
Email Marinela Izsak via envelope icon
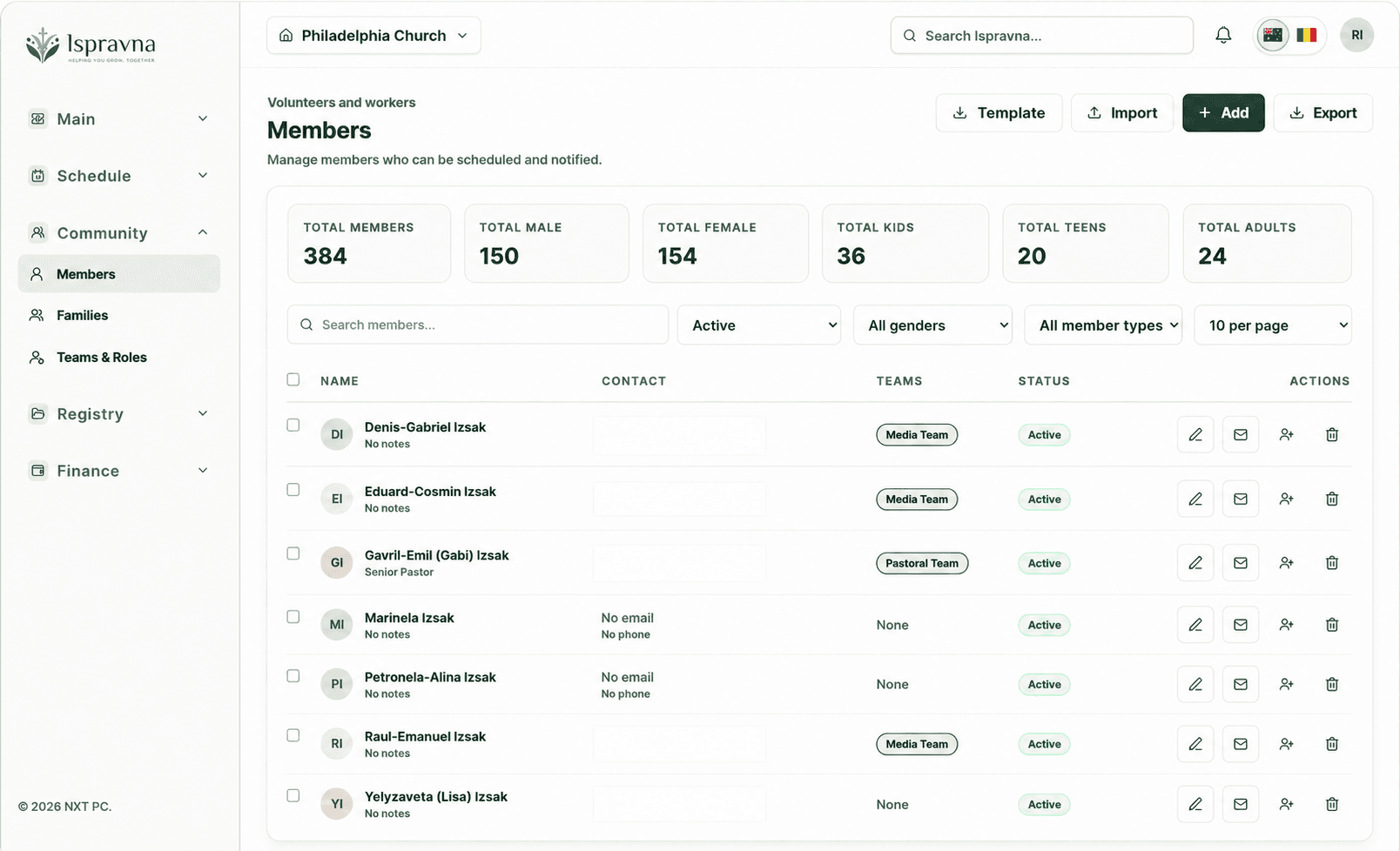pyautogui.click(x=1241, y=625)
